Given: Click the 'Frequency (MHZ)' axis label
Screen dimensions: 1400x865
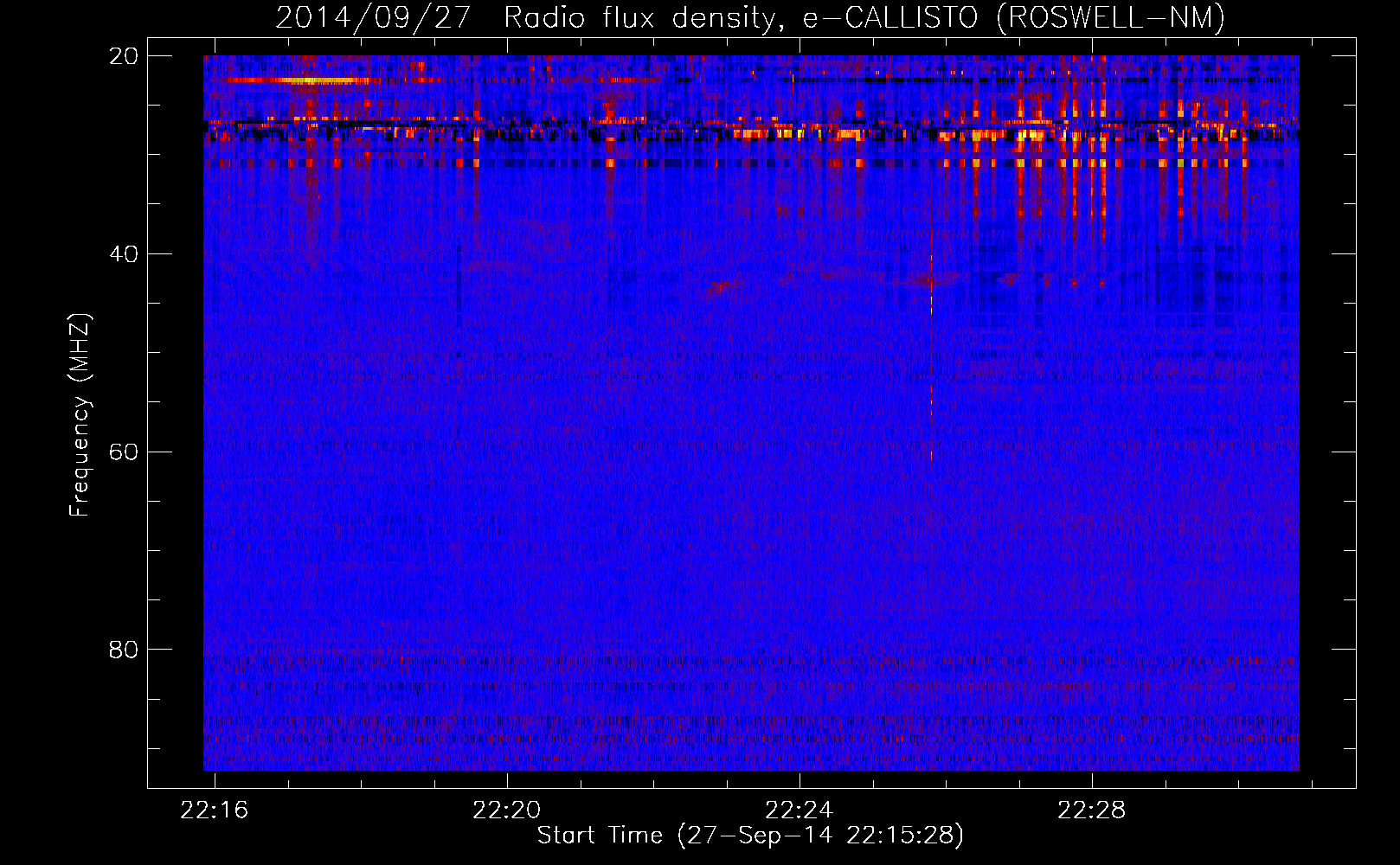Looking at the screenshot, I should click(80, 415).
